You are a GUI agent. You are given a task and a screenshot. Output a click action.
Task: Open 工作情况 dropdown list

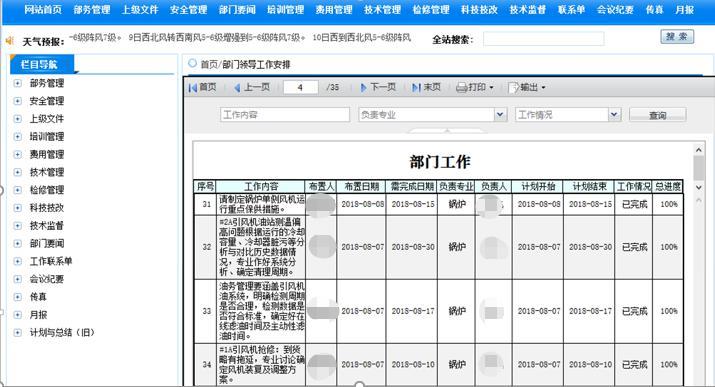(614, 114)
